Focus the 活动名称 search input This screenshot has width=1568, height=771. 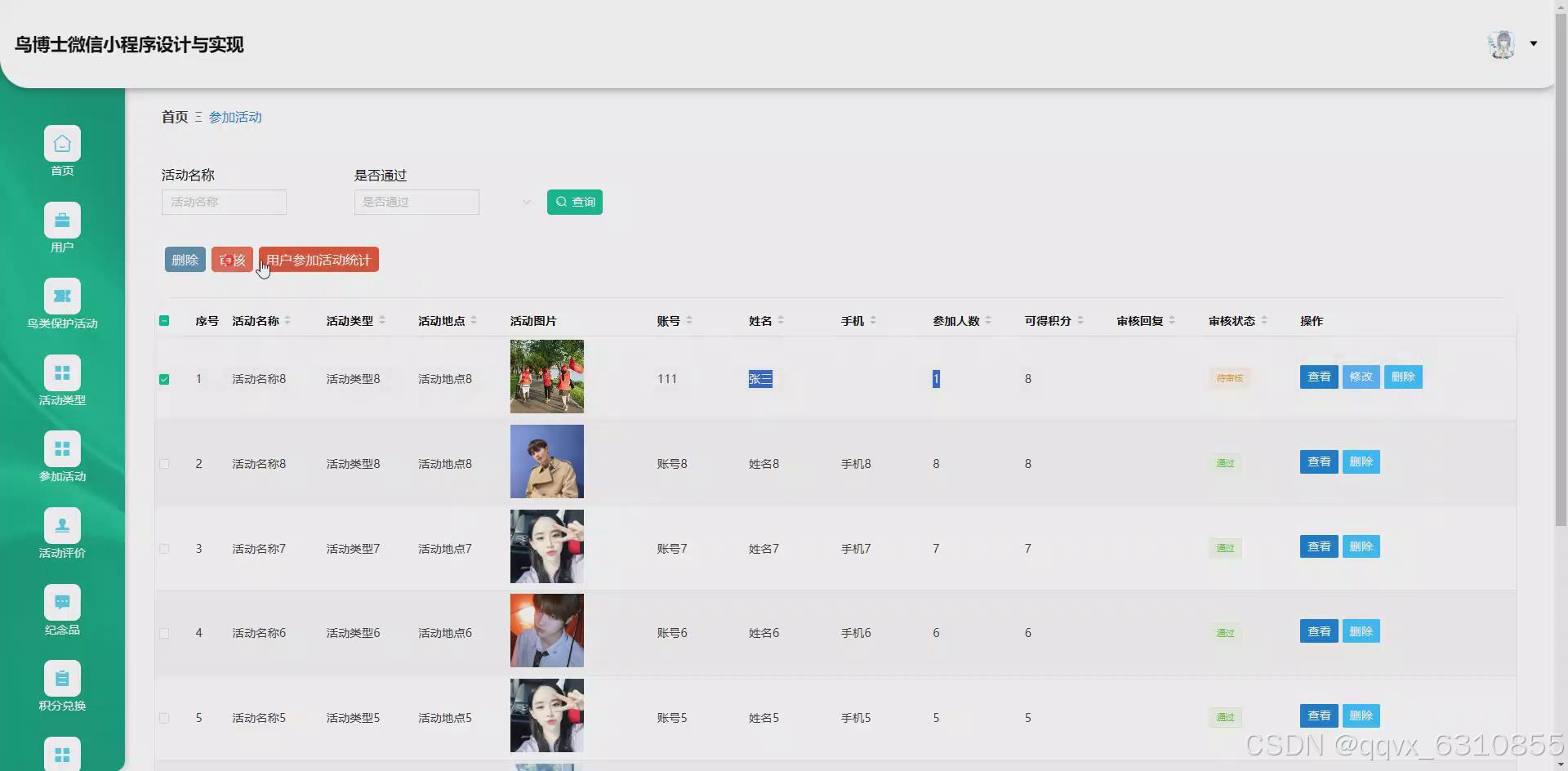click(x=224, y=202)
